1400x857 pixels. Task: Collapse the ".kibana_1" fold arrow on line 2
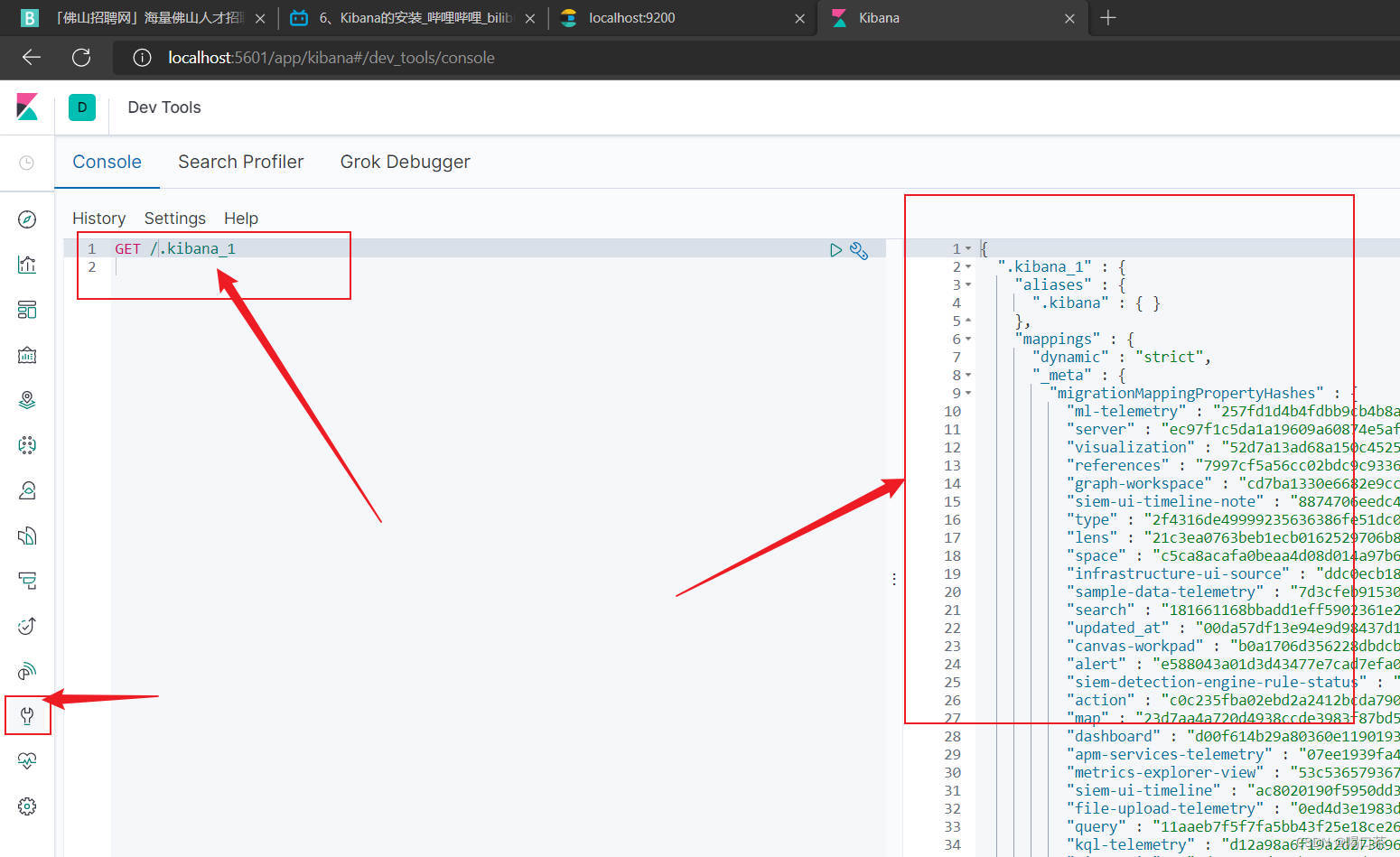968,266
